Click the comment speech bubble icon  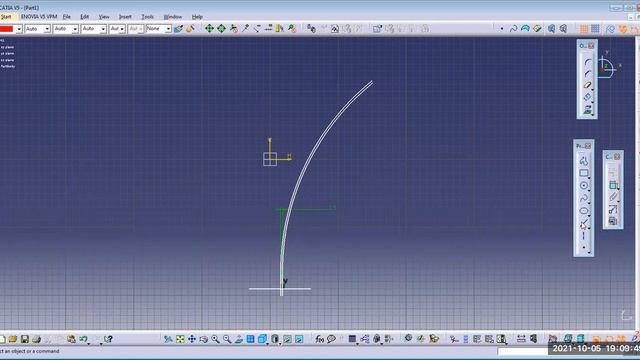[x=331, y=339]
